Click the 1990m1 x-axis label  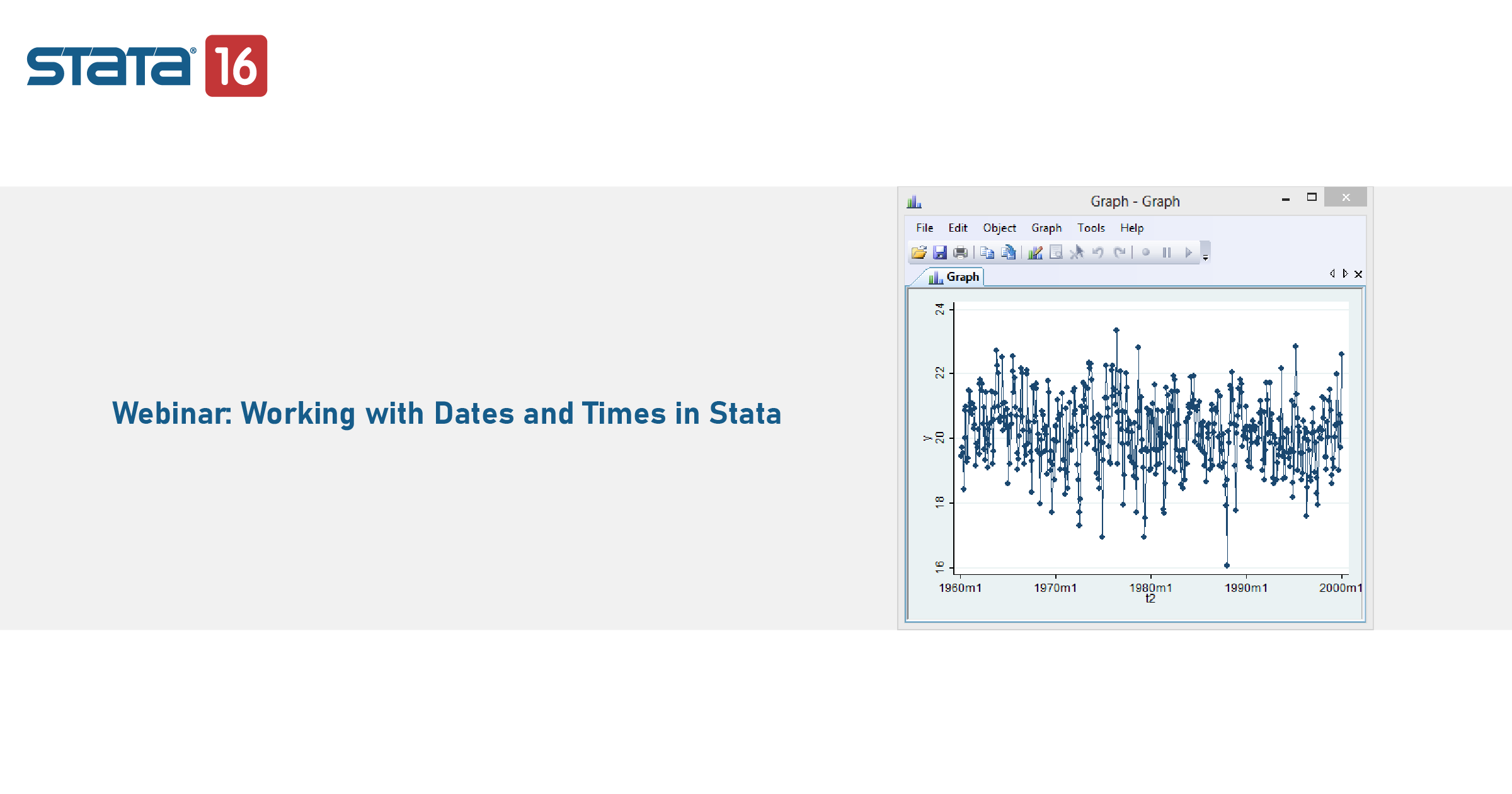click(x=1246, y=587)
